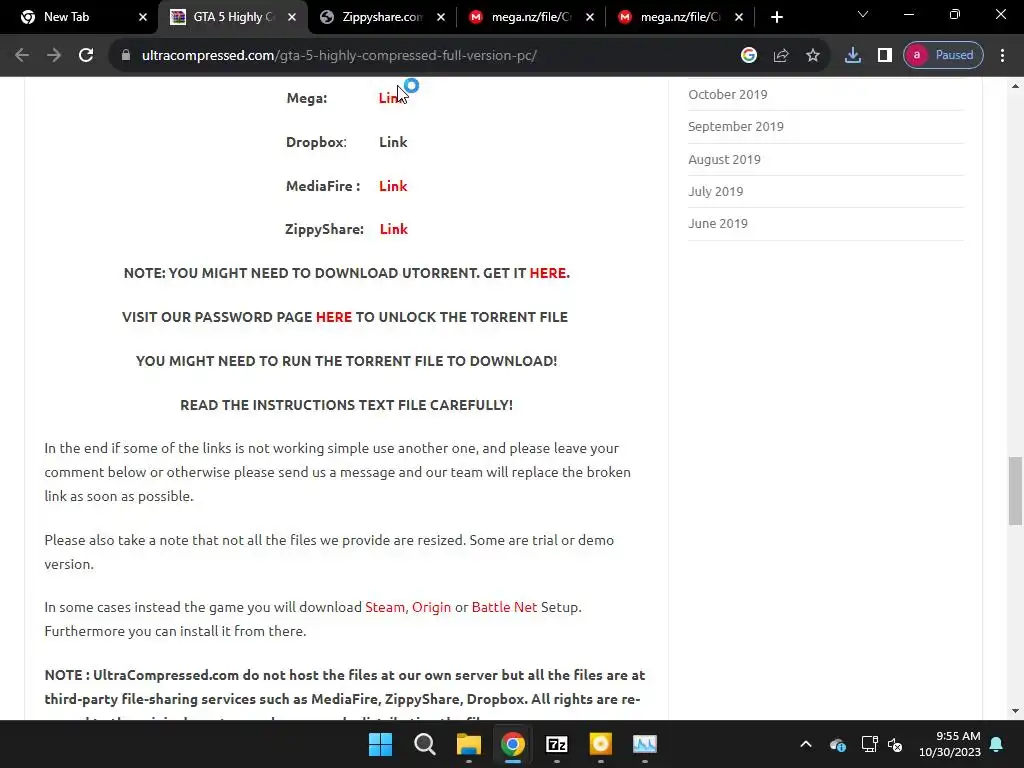
Task: Open July 2019 archive
Action: [715, 191]
